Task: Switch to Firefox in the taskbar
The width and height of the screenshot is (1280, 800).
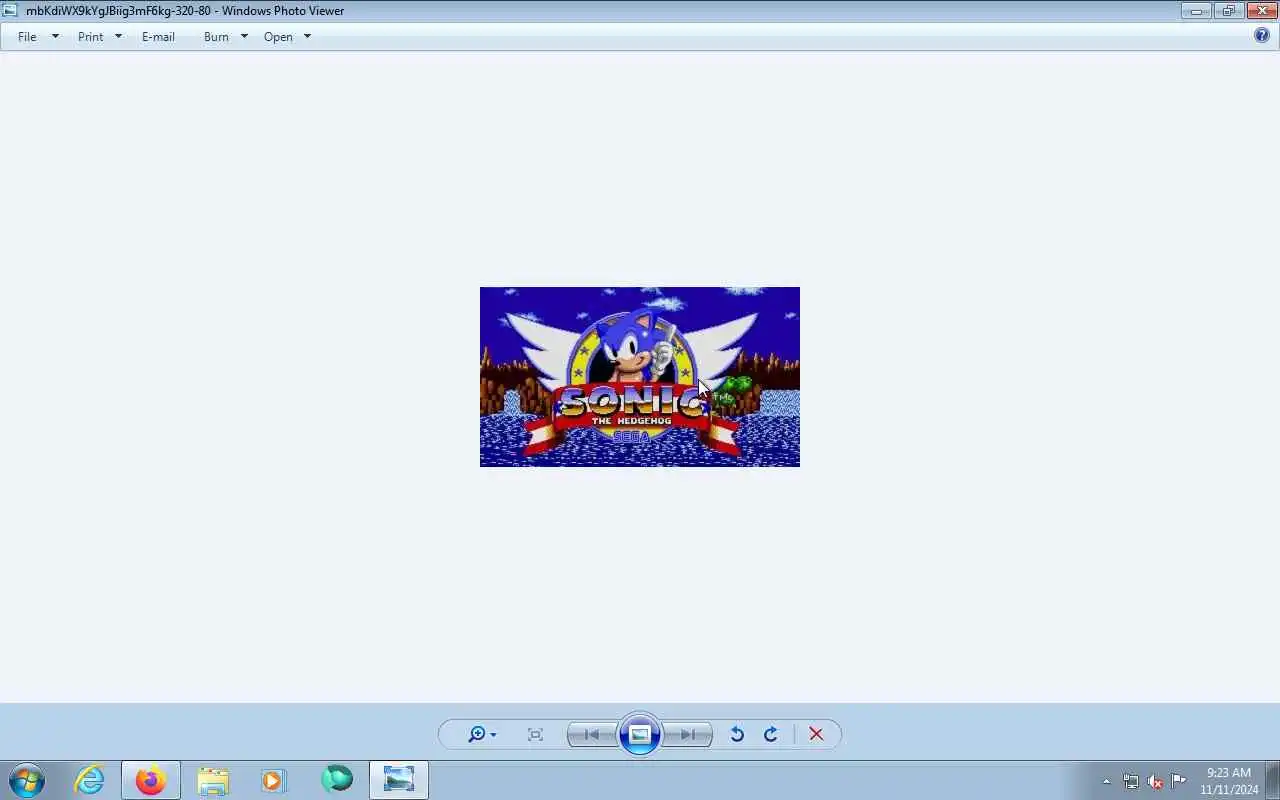Action: tap(151, 780)
